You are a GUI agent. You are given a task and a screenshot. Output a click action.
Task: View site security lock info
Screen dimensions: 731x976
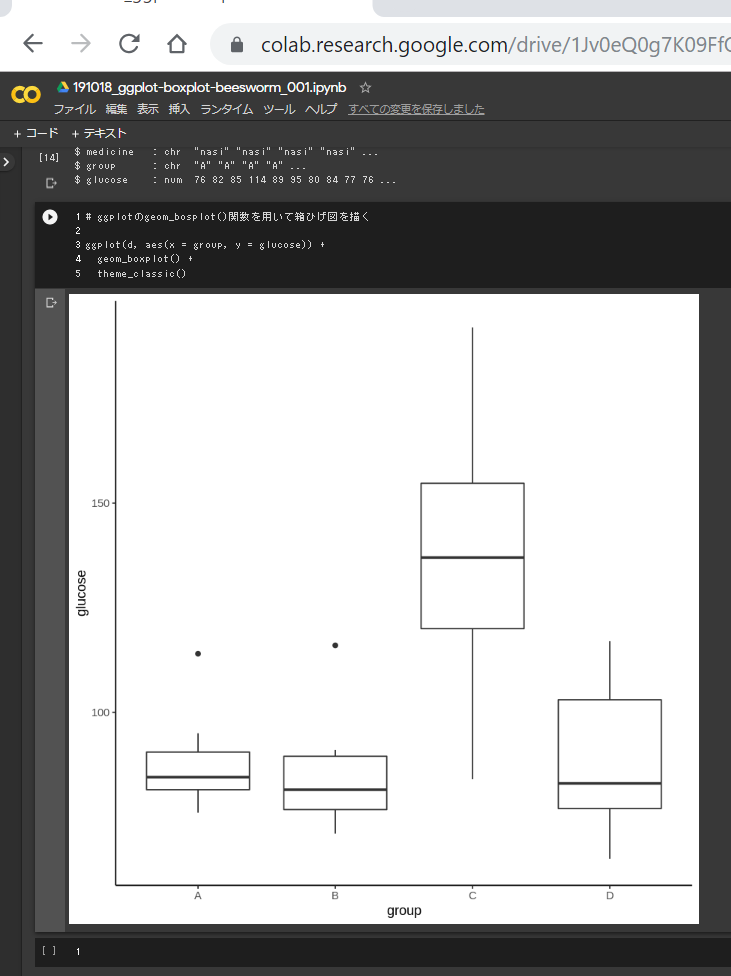(x=237, y=45)
